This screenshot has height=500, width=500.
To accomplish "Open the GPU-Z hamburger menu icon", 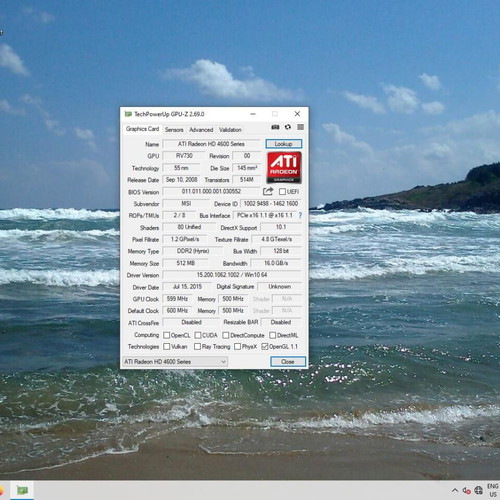I will [x=300, y=127].
